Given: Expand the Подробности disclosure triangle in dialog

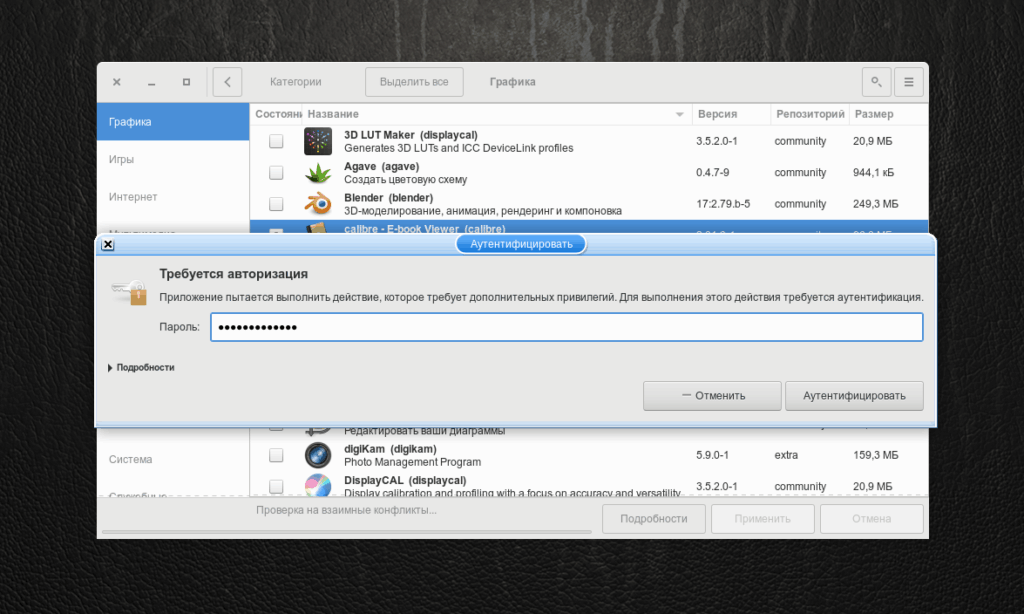Looking at the screenshot, I should point(110,368).
